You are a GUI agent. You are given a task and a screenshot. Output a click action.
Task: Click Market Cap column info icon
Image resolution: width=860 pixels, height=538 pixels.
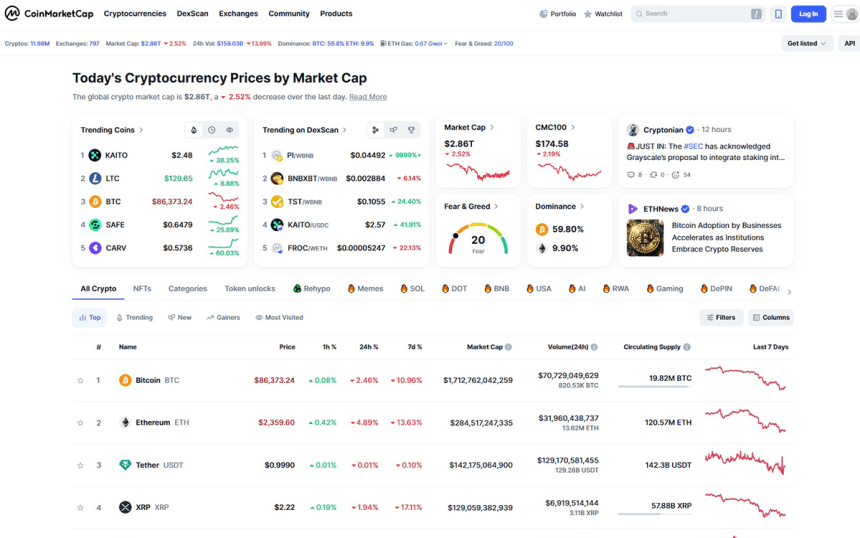508,347
